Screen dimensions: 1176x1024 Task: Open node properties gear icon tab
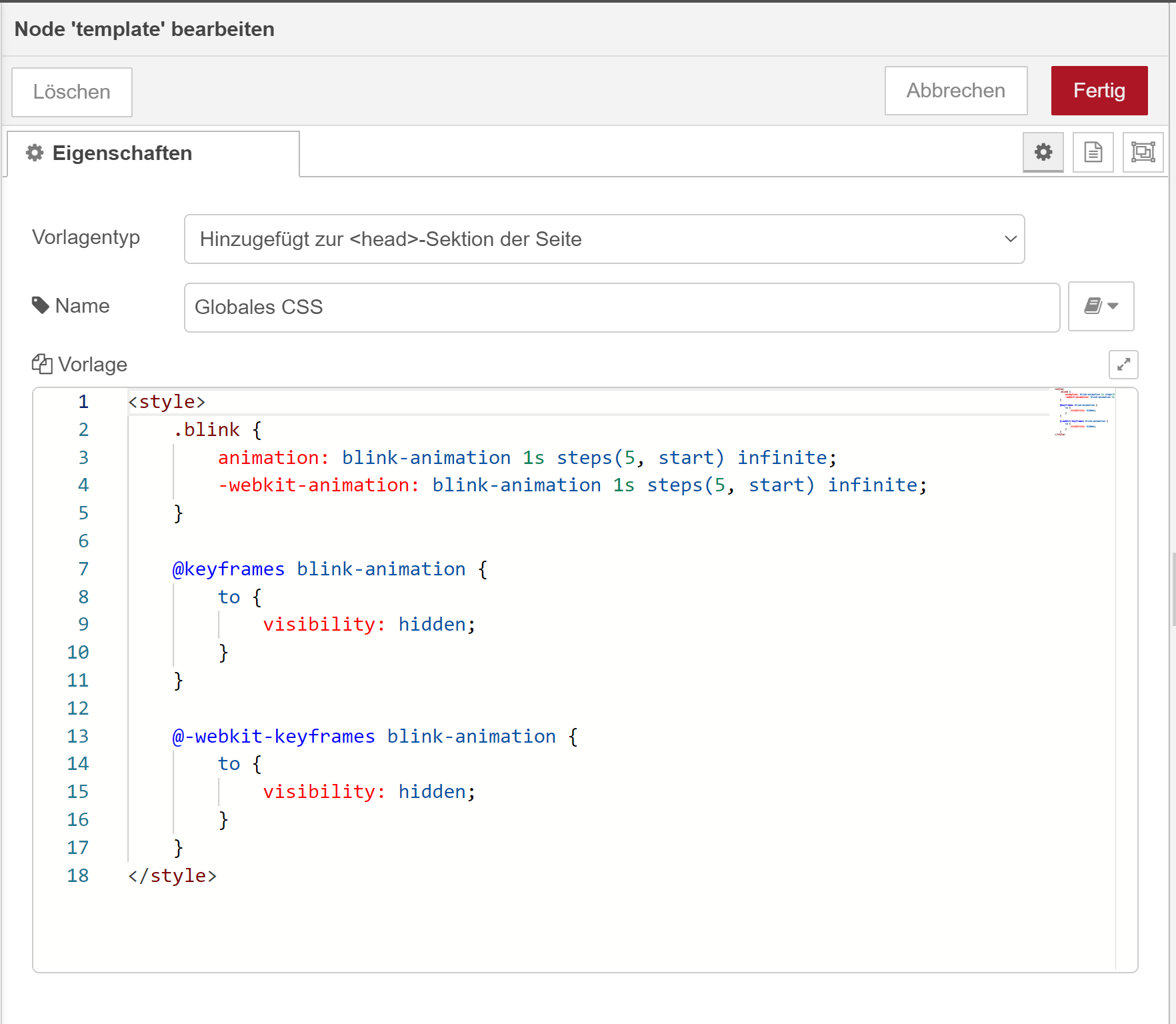click(1043, 153)
